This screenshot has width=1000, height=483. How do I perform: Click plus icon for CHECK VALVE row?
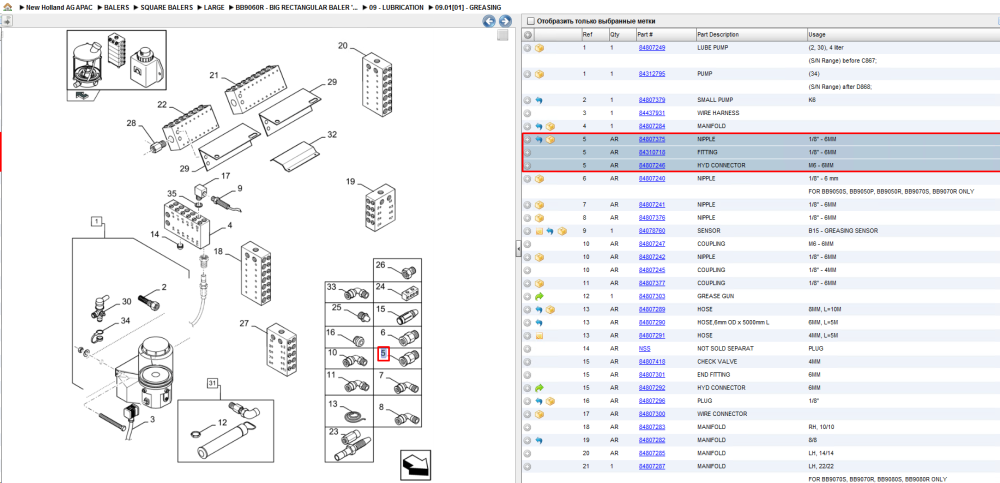point(527,362)
